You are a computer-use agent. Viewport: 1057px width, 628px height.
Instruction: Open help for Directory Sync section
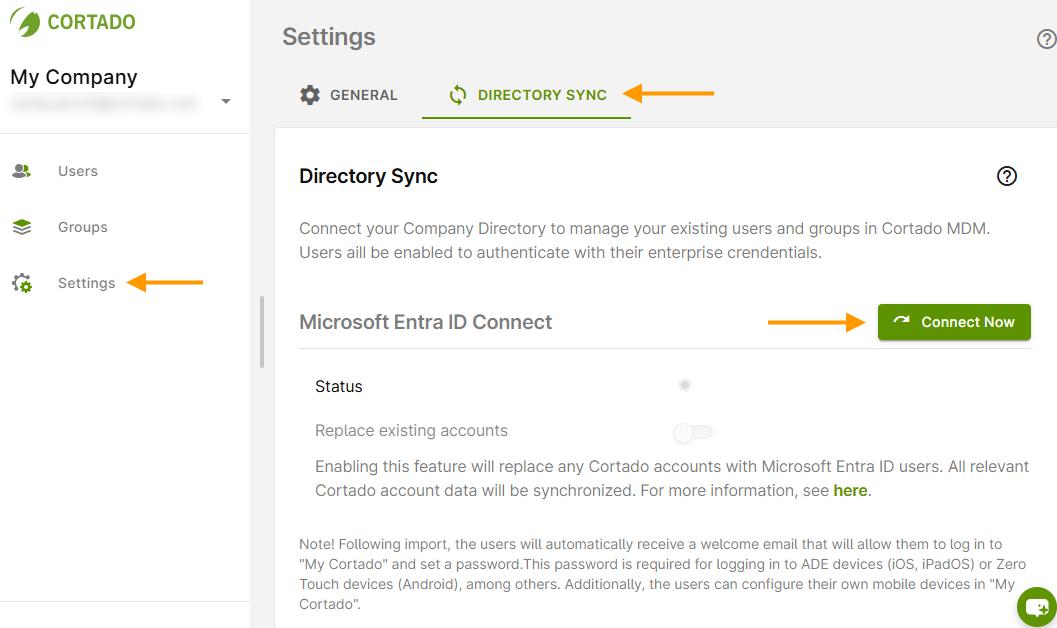point(1006,176)
